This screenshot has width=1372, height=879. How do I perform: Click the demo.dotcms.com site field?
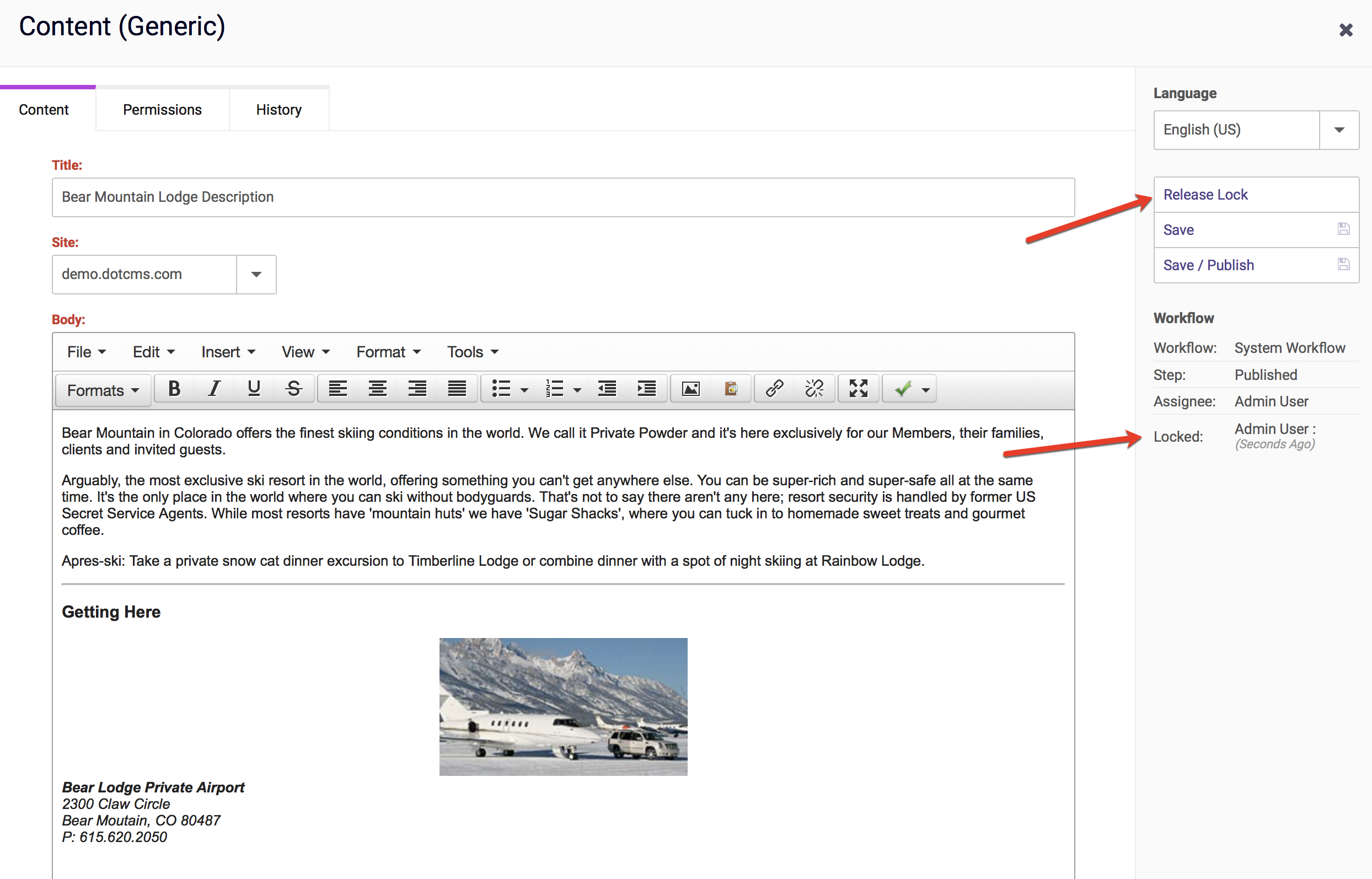tap(144, 275)
